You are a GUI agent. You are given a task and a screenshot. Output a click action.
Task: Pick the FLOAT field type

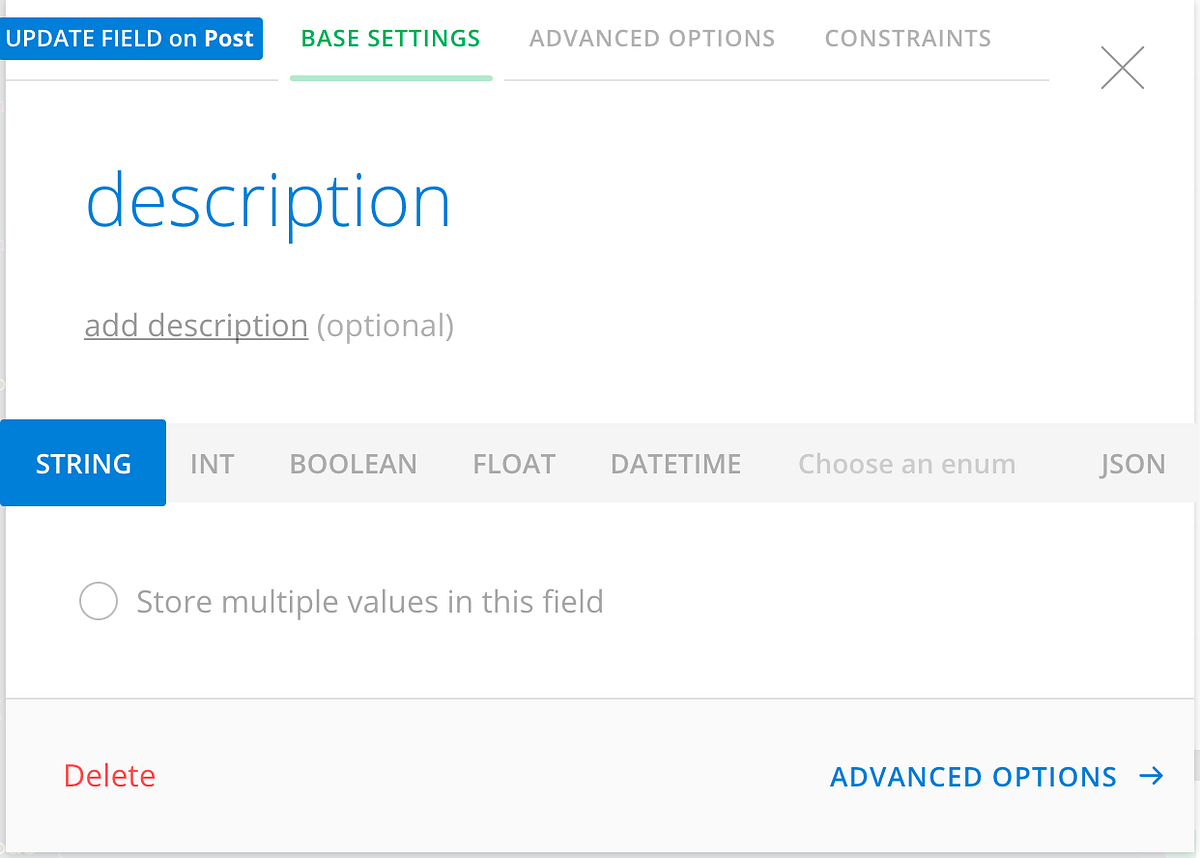click(514, 464)
